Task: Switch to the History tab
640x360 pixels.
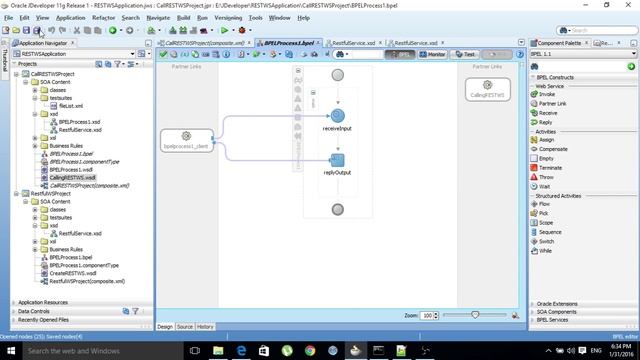Action: click(x=205, y=327)
